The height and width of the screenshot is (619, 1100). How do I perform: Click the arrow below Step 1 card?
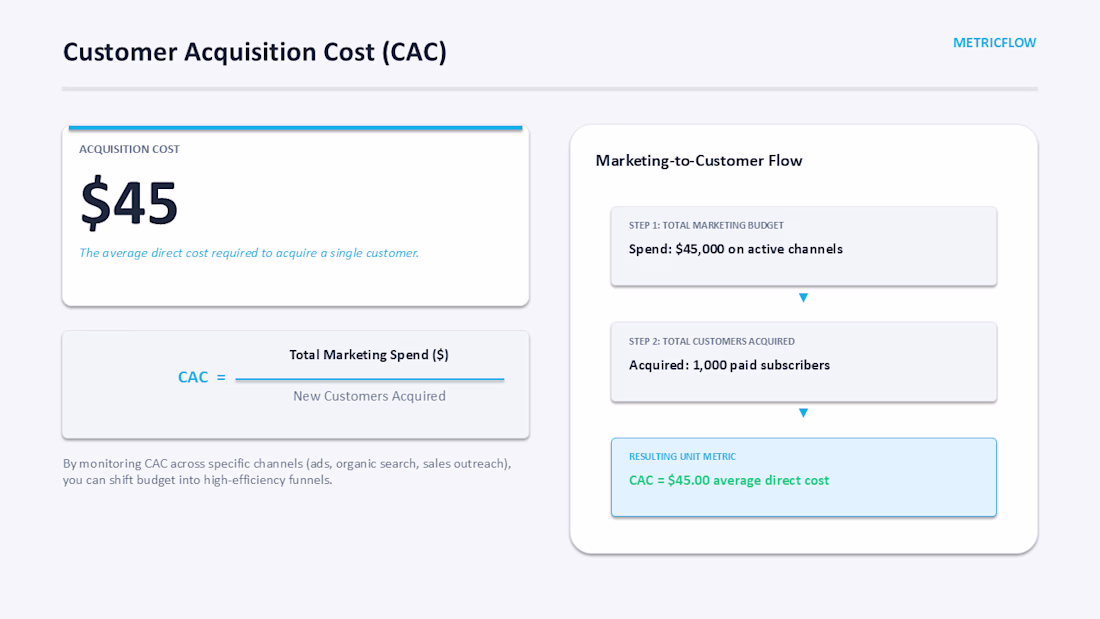[803, 298]
